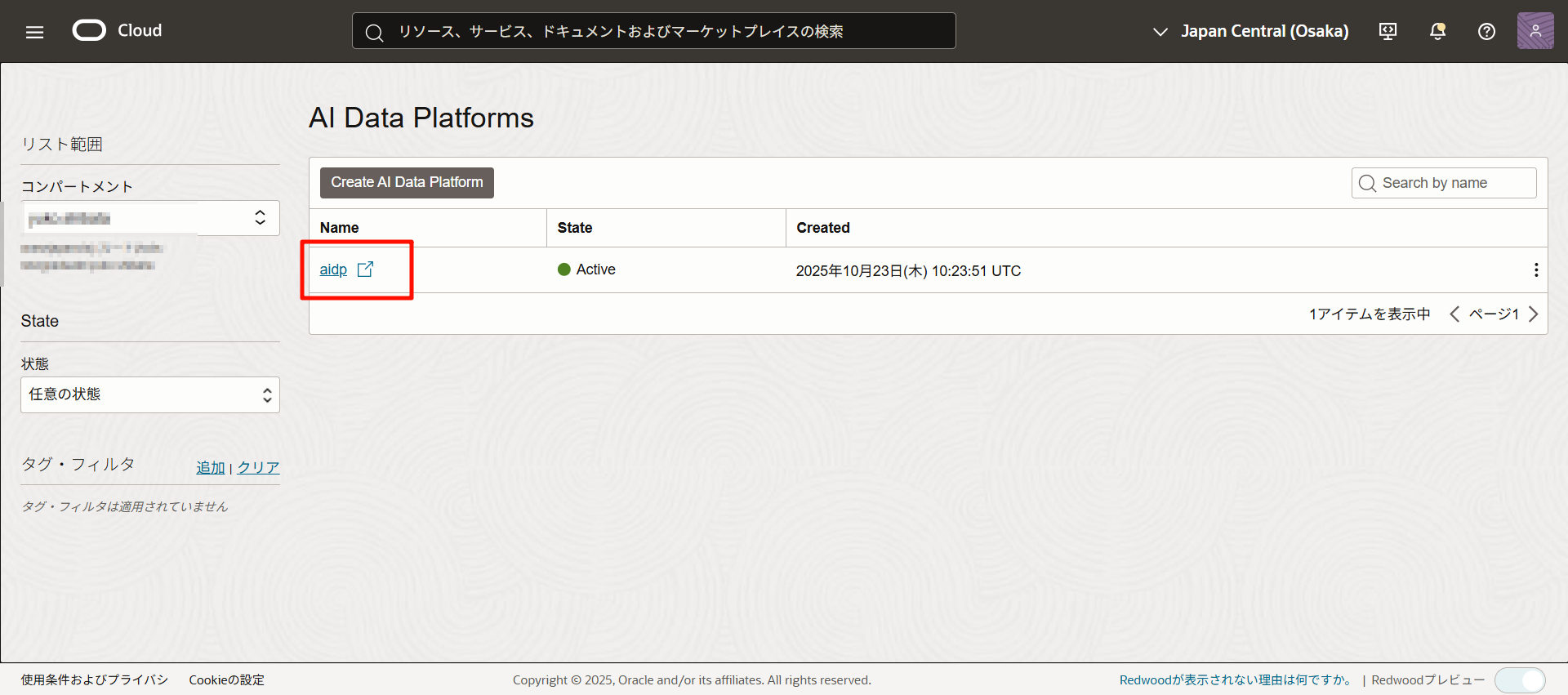Open the aidp platform link
The image size is (1568, 695).
click(333, 270)
